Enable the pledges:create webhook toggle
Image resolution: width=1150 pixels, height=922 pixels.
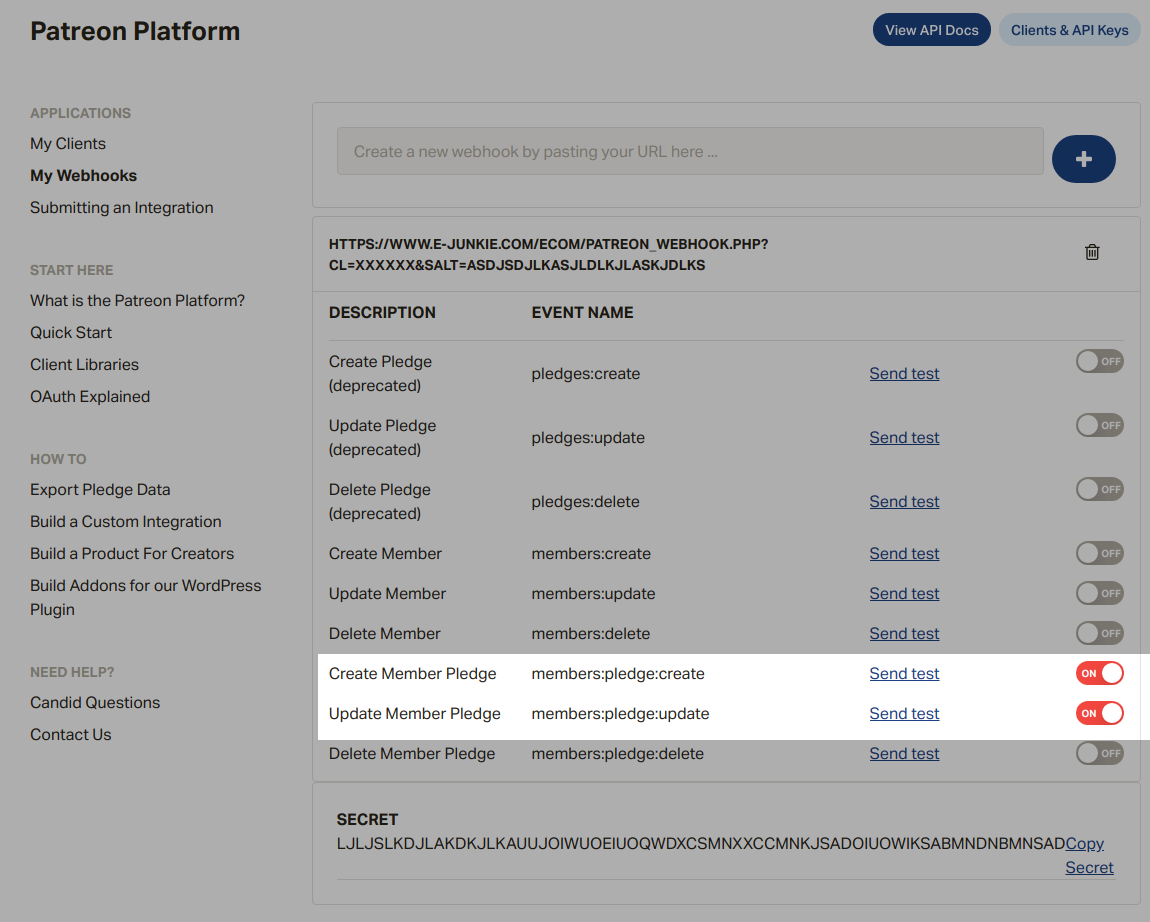click(1099, 361)
